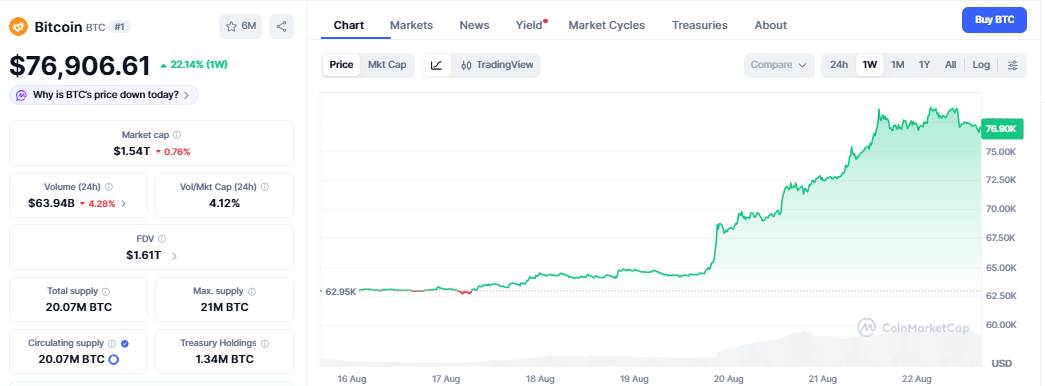Screen dimensions: 1045x386
Task: Open chart settings sliders icon
Action: [x=1012, y=65]
